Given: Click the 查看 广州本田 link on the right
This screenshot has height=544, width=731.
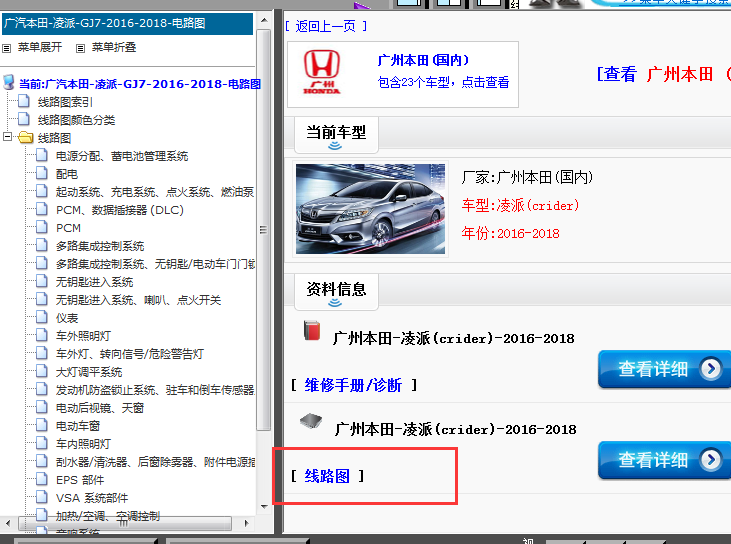Looking at the screenshot, I should click(x=663, y=74).
